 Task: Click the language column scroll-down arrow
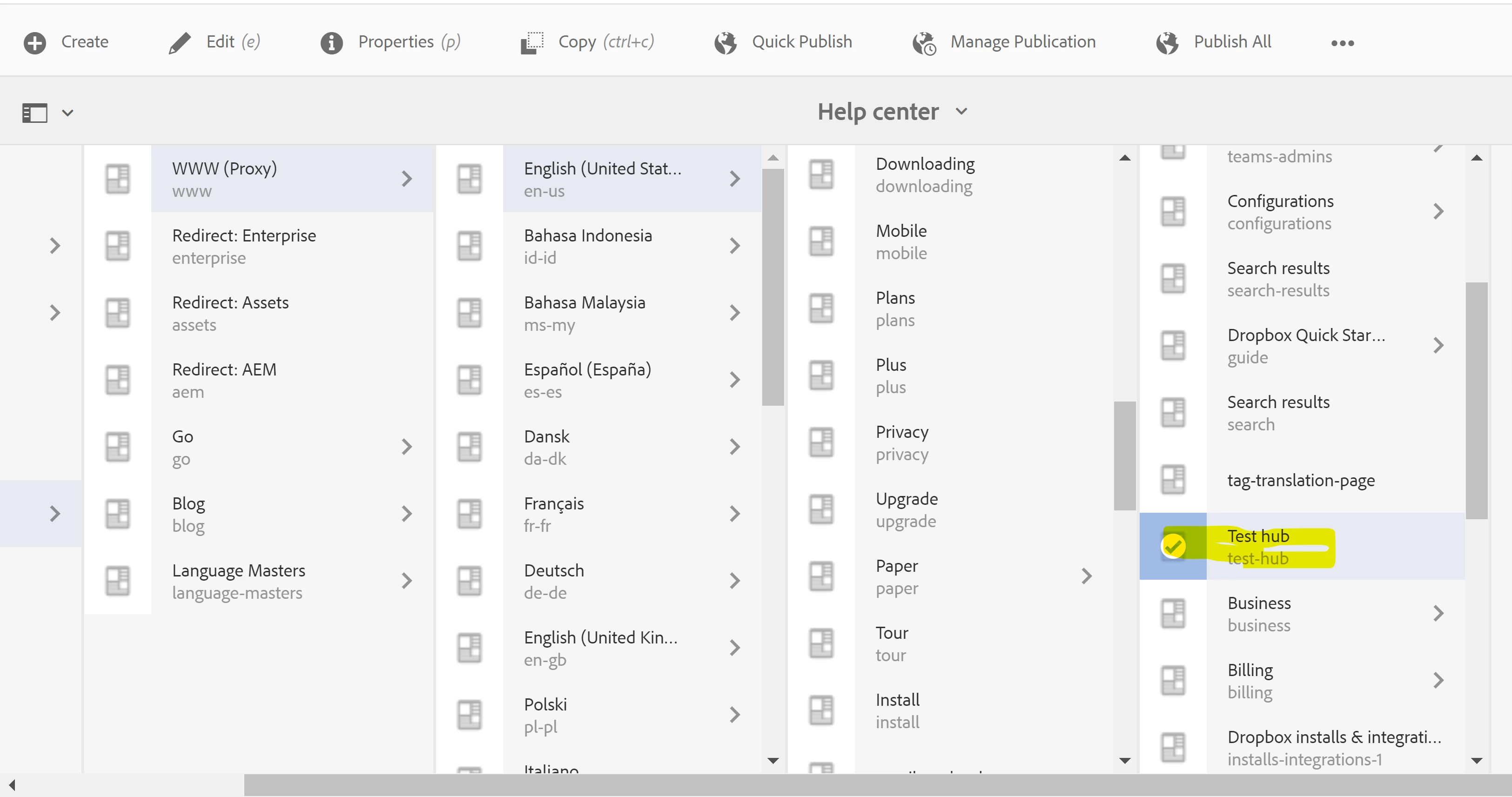773,761
